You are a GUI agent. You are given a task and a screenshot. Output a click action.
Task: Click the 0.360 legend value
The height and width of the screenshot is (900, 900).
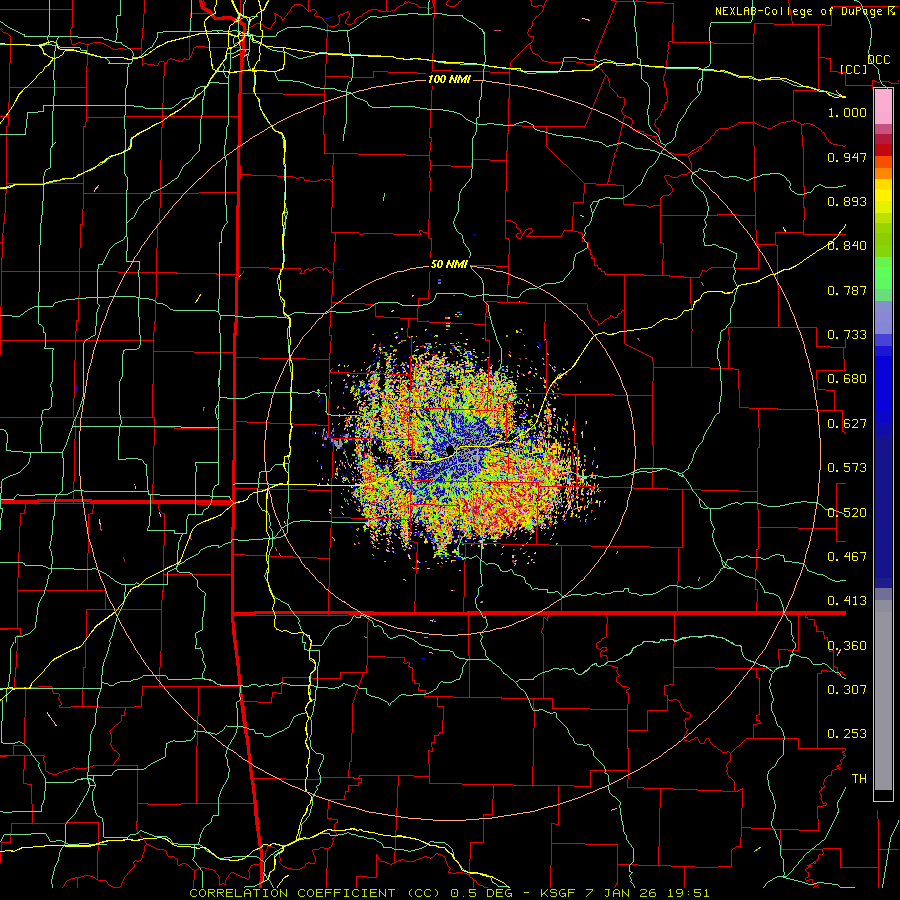(x=847, y=646)
